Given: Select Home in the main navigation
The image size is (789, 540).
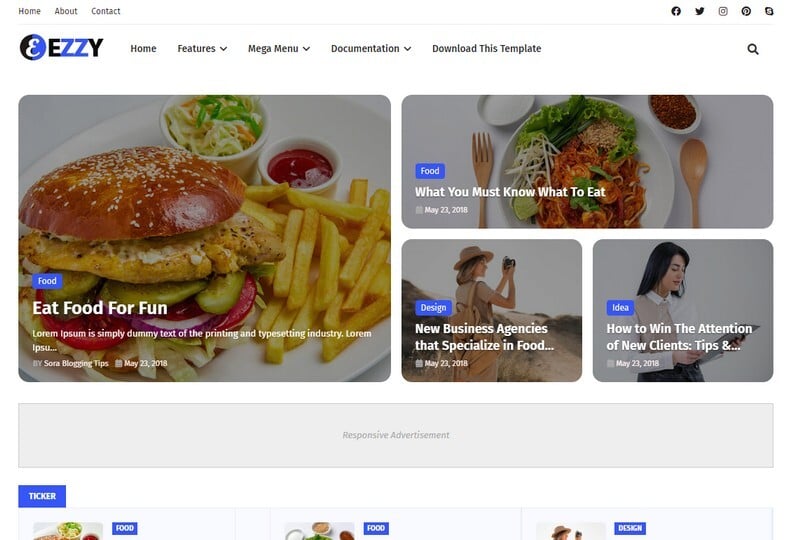Looking at the screenshot, I should (x=143, y=49).
